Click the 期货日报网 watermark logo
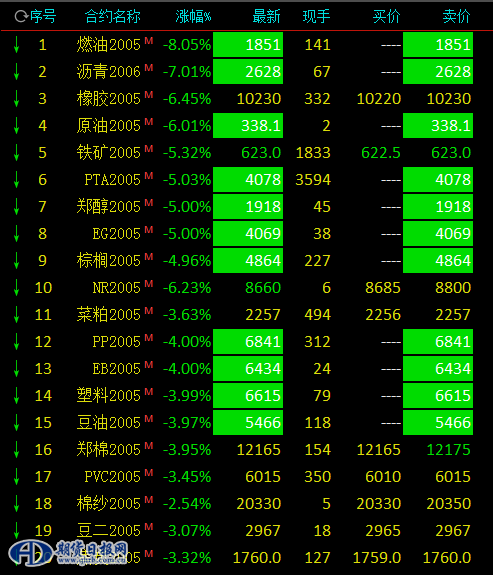493x575 pixels. (x=69, y=553)
